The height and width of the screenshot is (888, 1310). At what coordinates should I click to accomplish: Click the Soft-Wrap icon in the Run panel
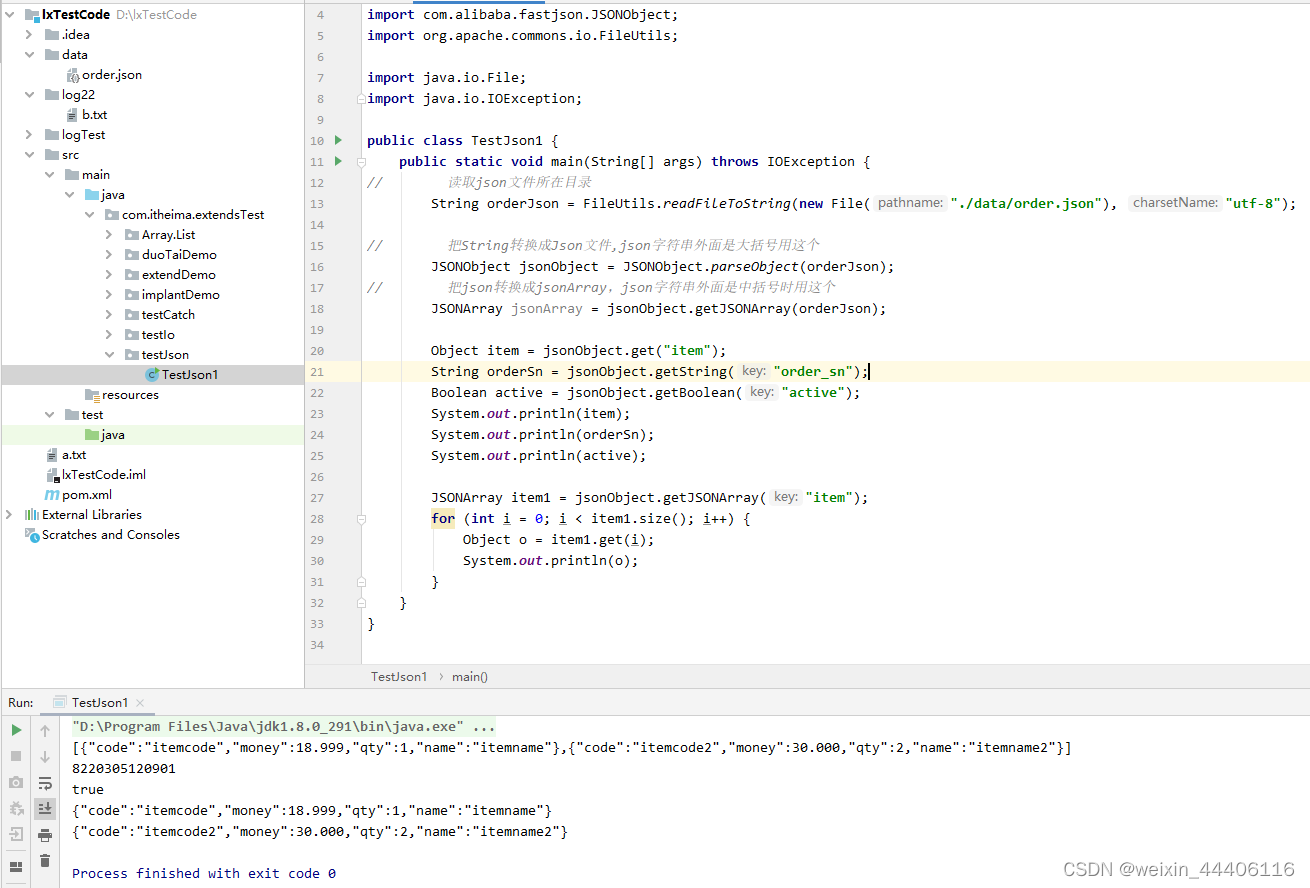click(44, 783)
